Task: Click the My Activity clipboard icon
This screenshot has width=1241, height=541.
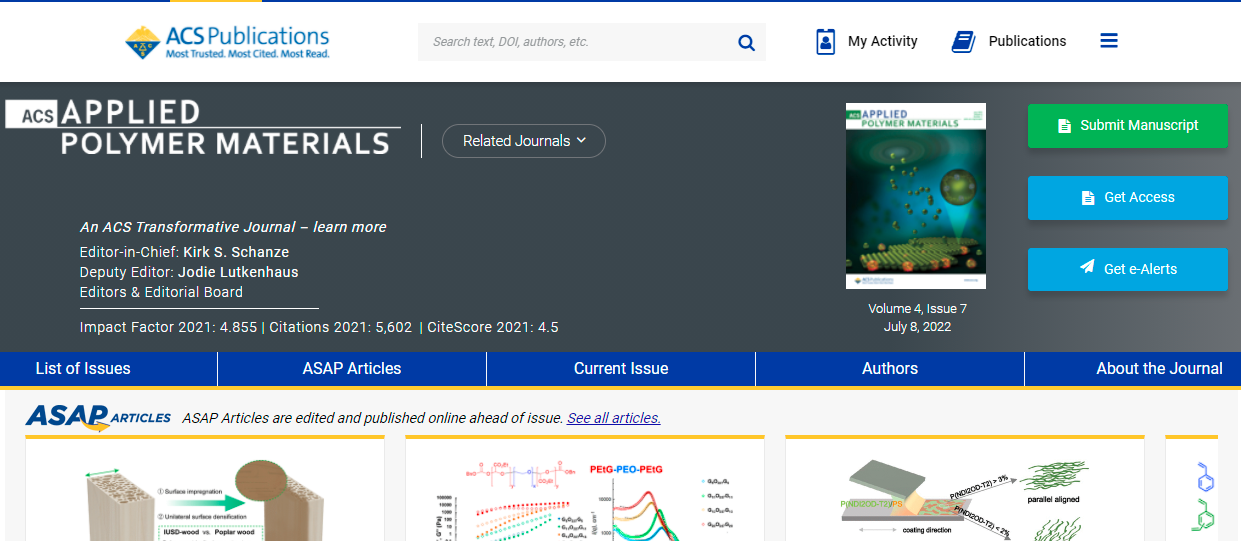Action: (x=825, y=42)
